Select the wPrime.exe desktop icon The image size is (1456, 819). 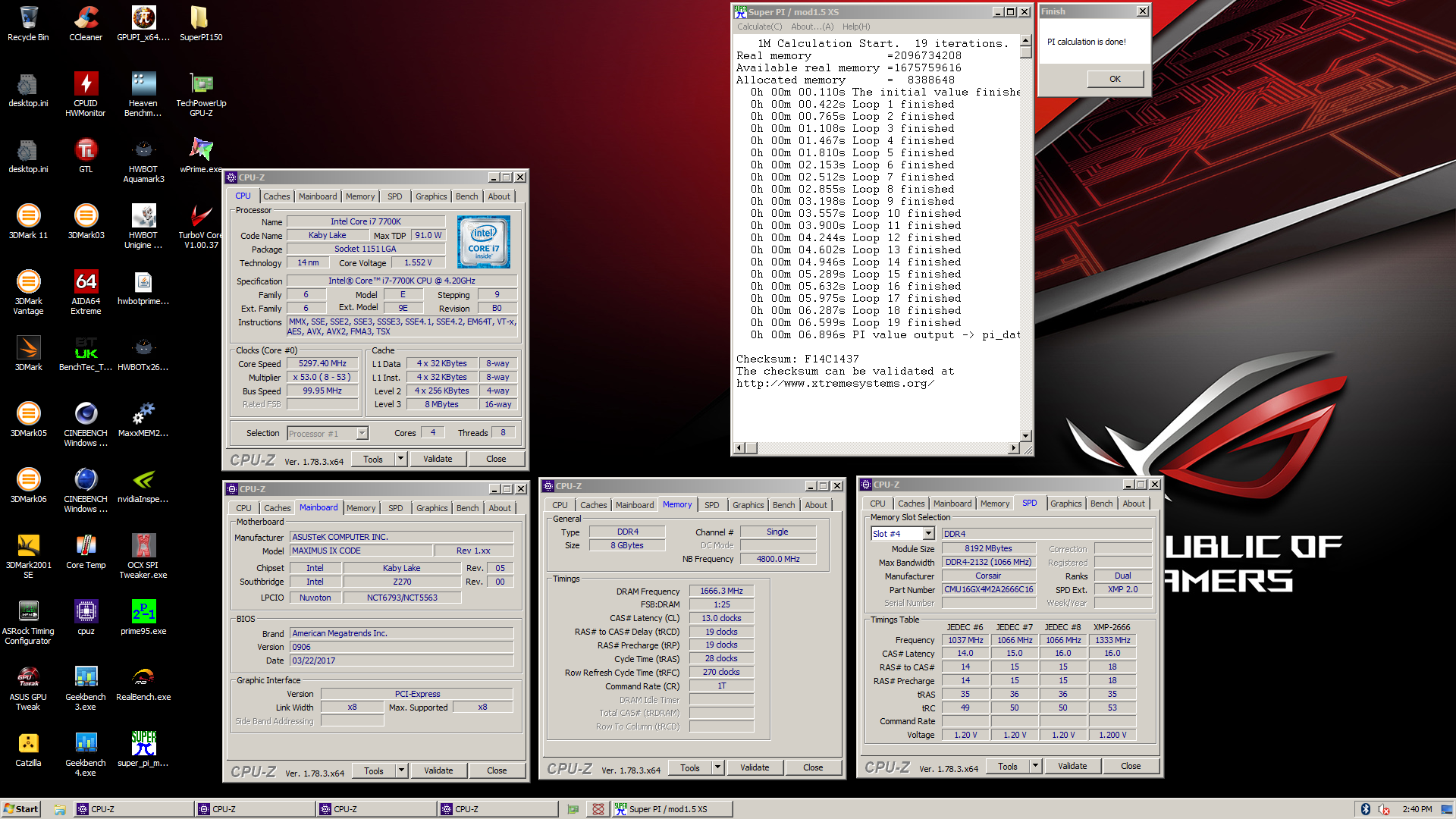(201, 155)
